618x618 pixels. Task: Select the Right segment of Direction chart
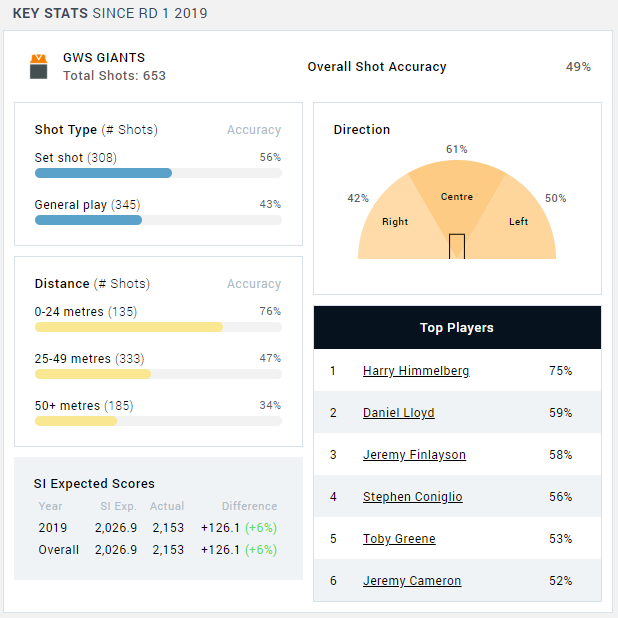pos(395,221)
